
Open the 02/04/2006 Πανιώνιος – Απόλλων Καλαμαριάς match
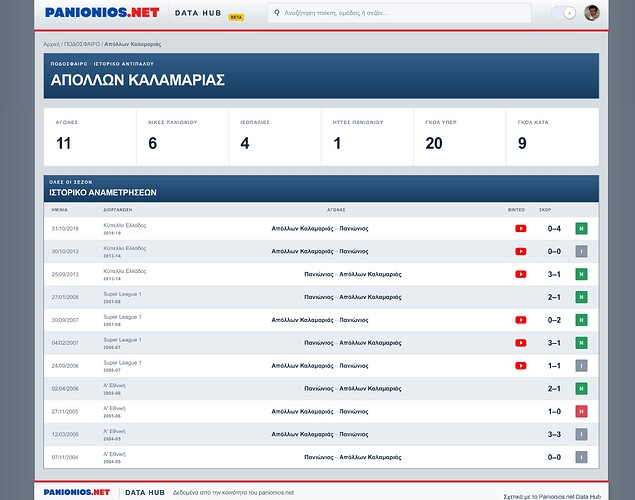coord(353,389)
